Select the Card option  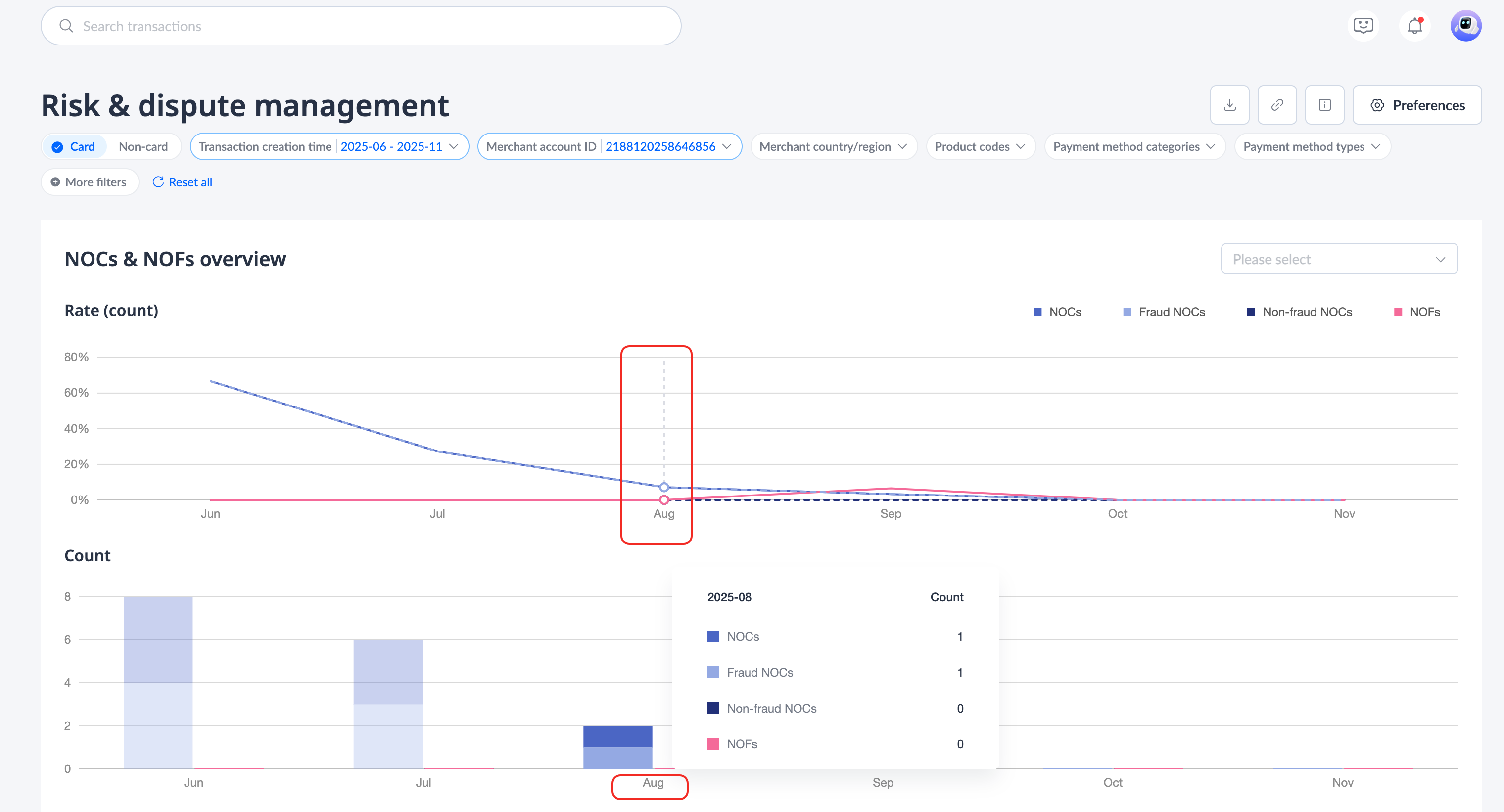(74, 146)
